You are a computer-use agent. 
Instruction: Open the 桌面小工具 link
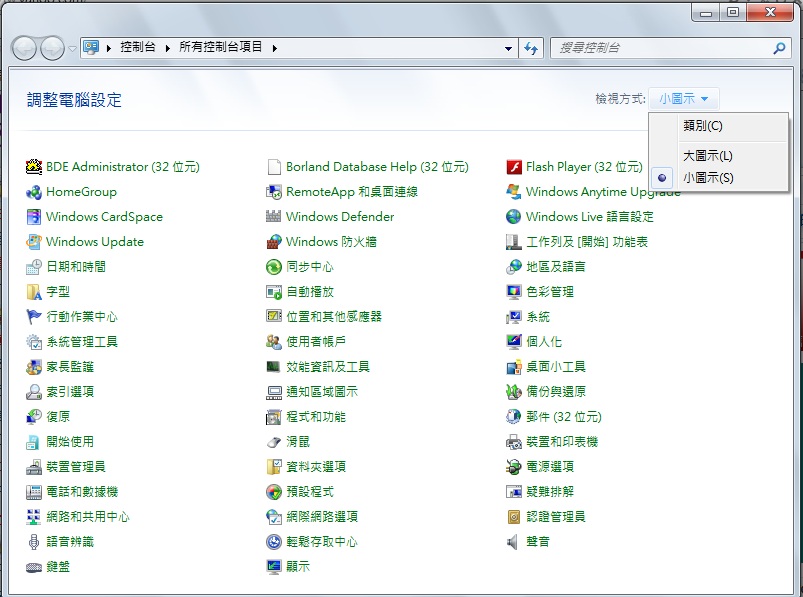(556, 367)
